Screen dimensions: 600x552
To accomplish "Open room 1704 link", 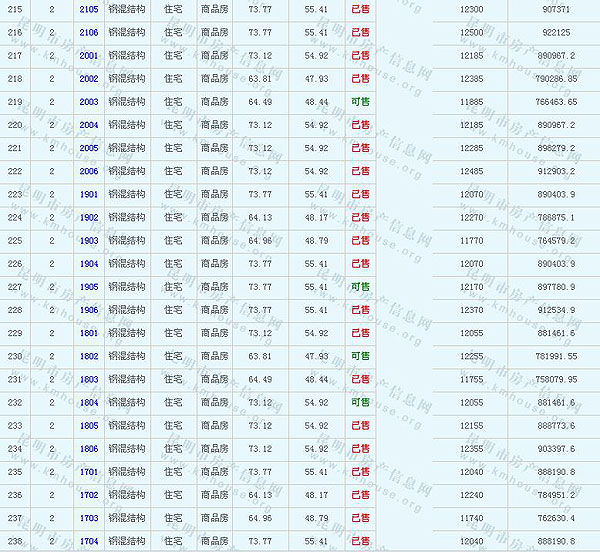I will [88, 541].
